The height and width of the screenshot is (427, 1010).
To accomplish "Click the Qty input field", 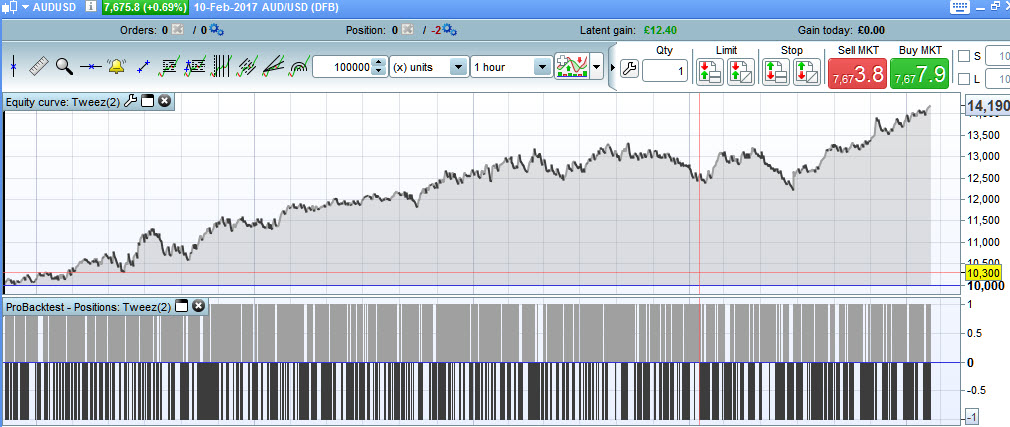I will point(665,70).
